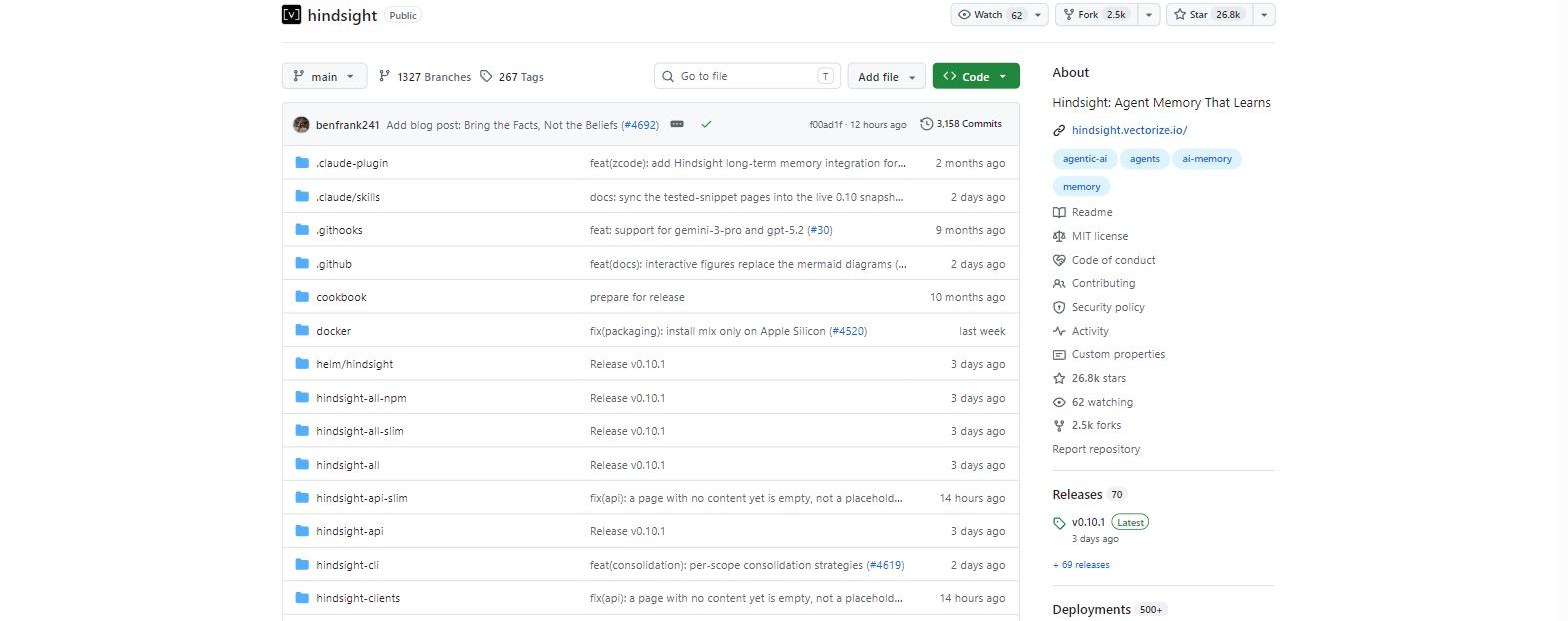Select the agents topic tag

(1145, 159)
